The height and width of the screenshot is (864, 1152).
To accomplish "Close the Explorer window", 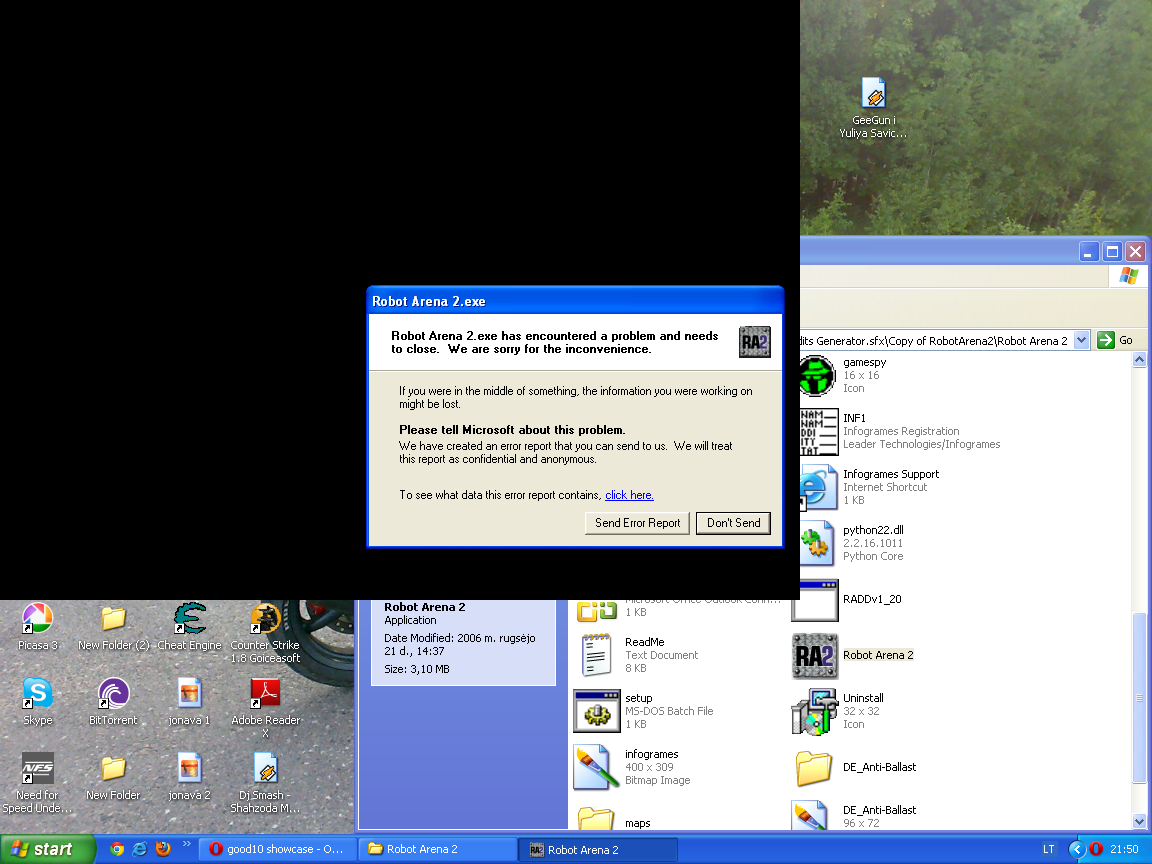I will [1136, 252].
